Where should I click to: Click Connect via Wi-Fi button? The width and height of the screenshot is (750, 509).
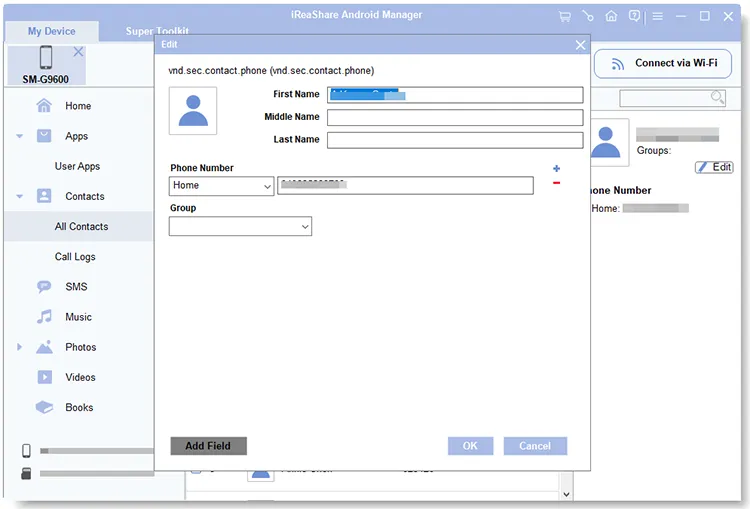(663, 63)
